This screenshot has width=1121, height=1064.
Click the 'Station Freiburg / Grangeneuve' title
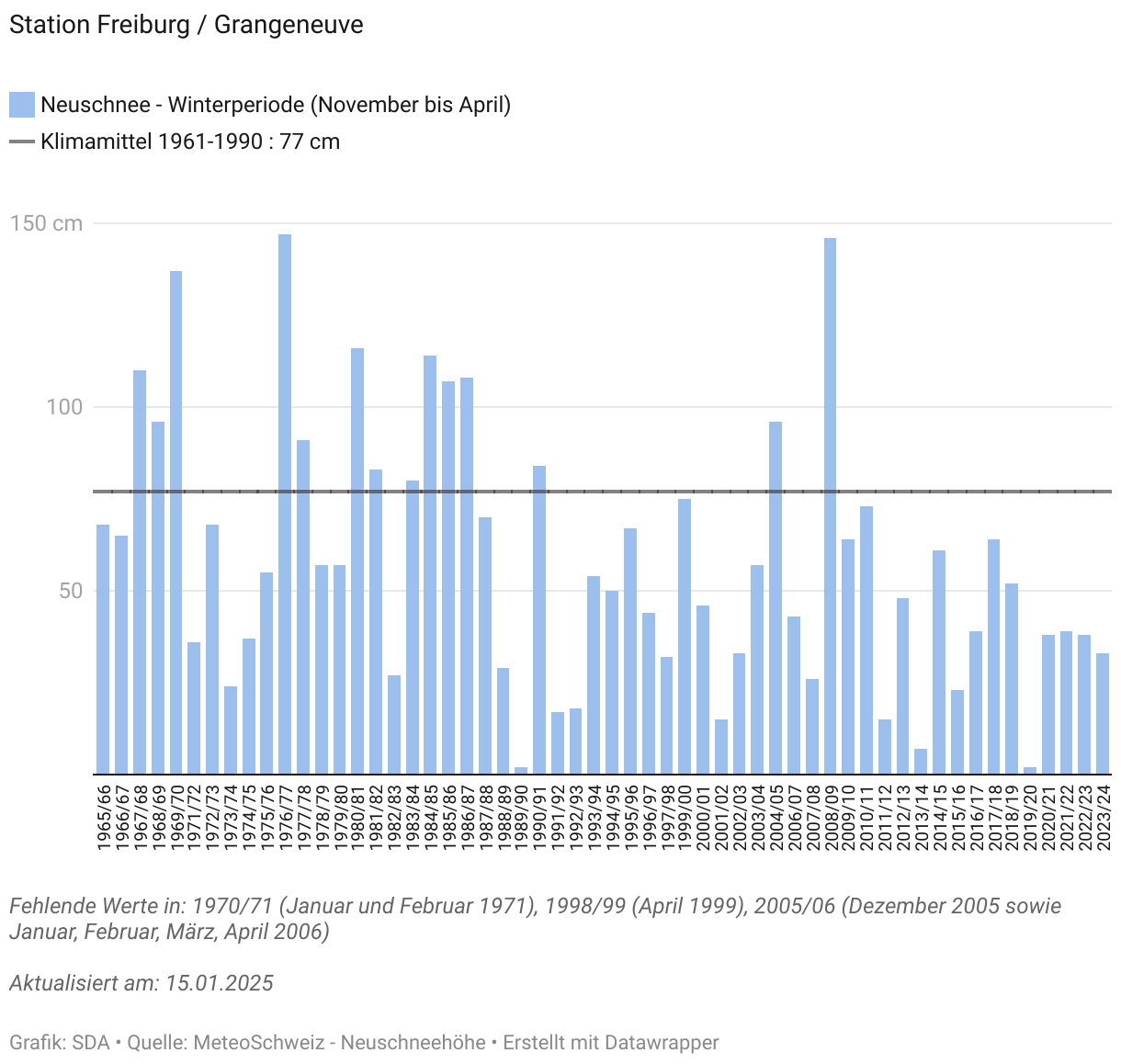[x=187, y=25]
